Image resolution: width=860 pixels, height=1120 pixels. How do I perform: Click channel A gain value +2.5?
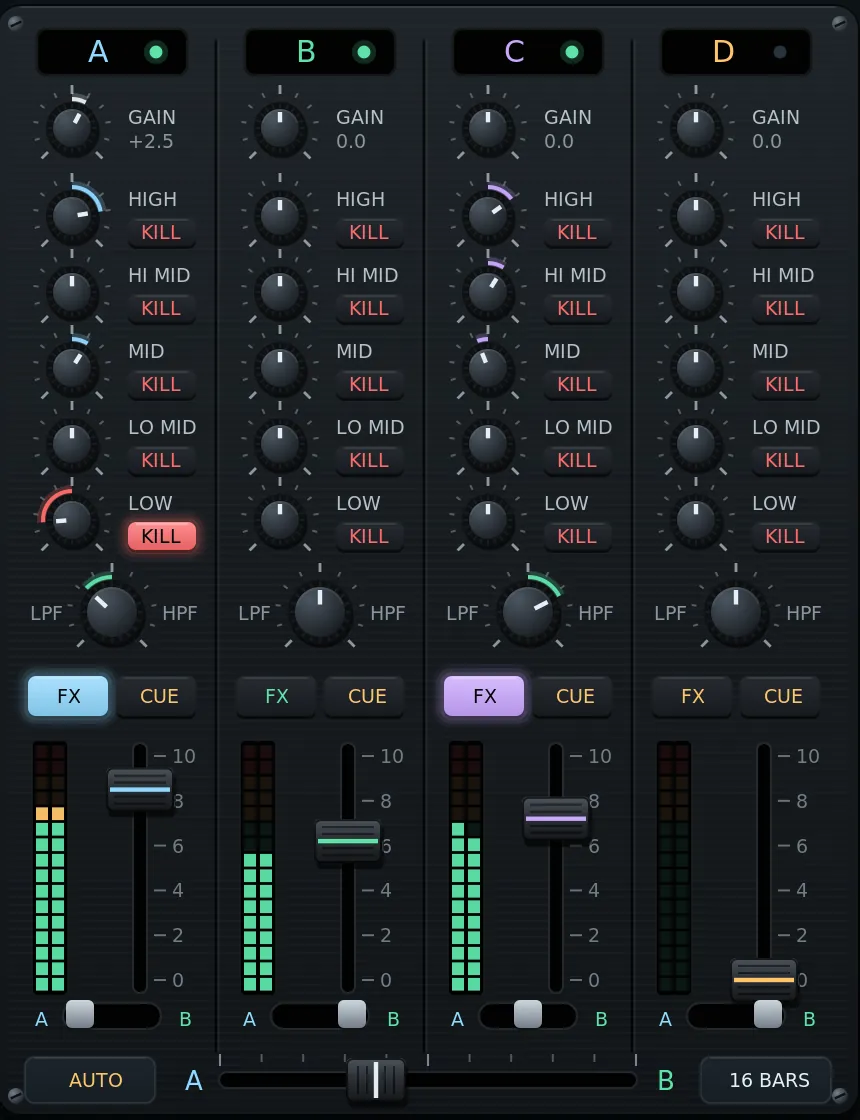point(151,141)
